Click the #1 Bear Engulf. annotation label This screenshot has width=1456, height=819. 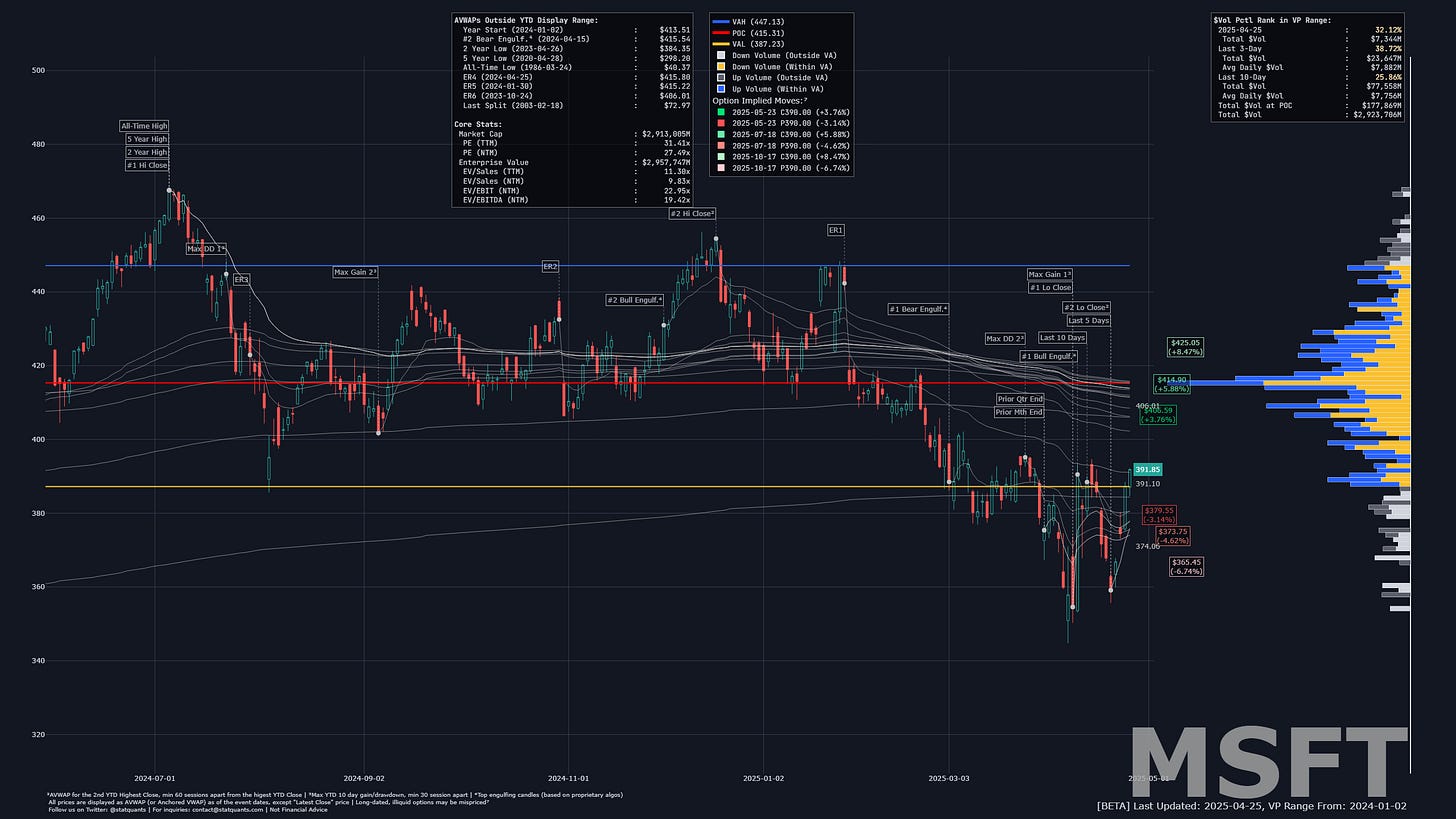[919, 309]
